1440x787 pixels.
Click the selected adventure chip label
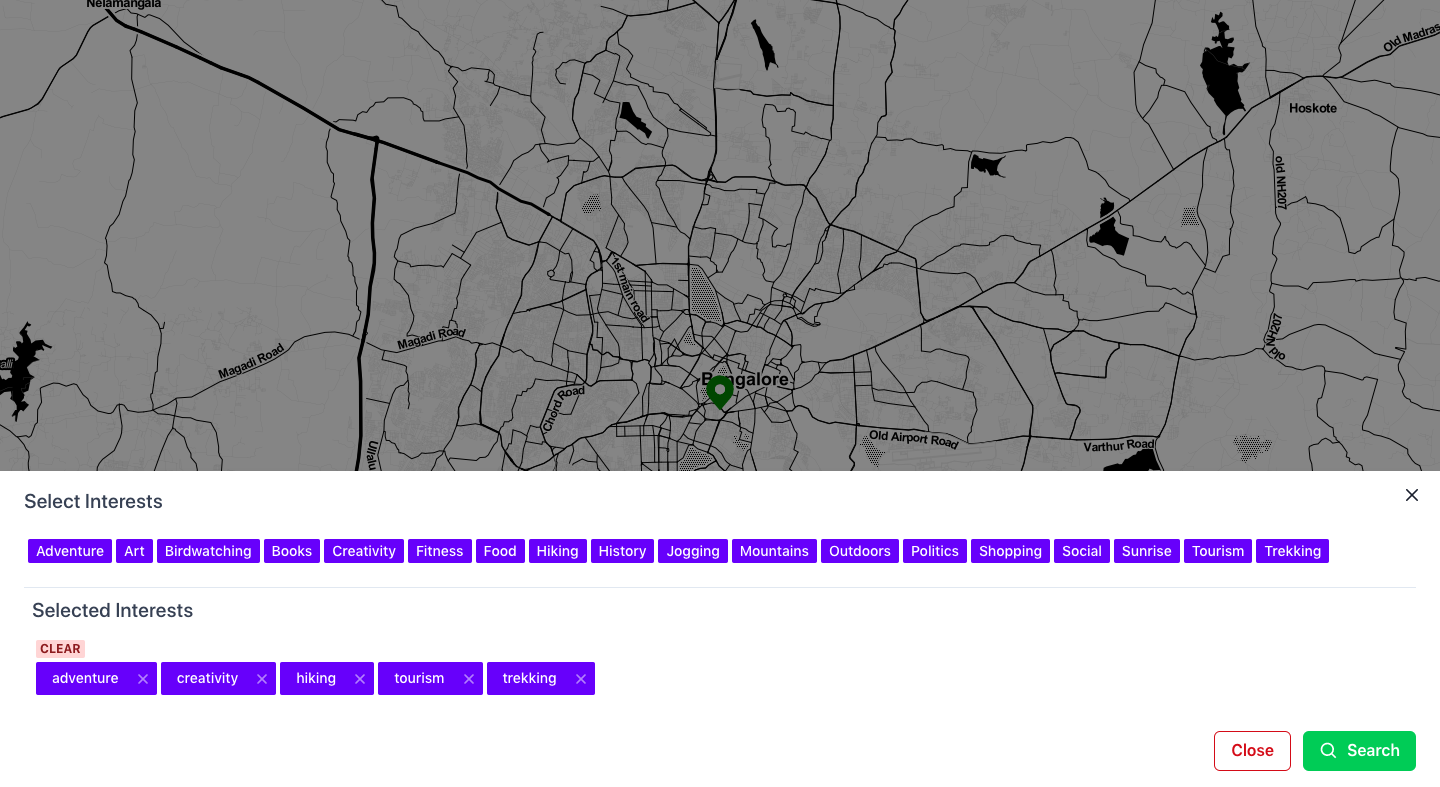click(85, 678)
